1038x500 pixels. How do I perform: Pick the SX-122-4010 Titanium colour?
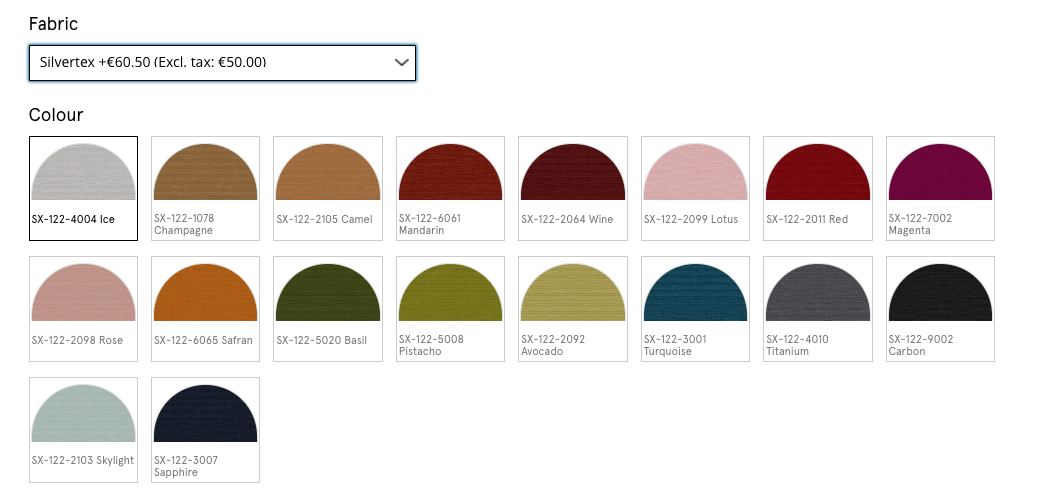(x=818, y=309)
